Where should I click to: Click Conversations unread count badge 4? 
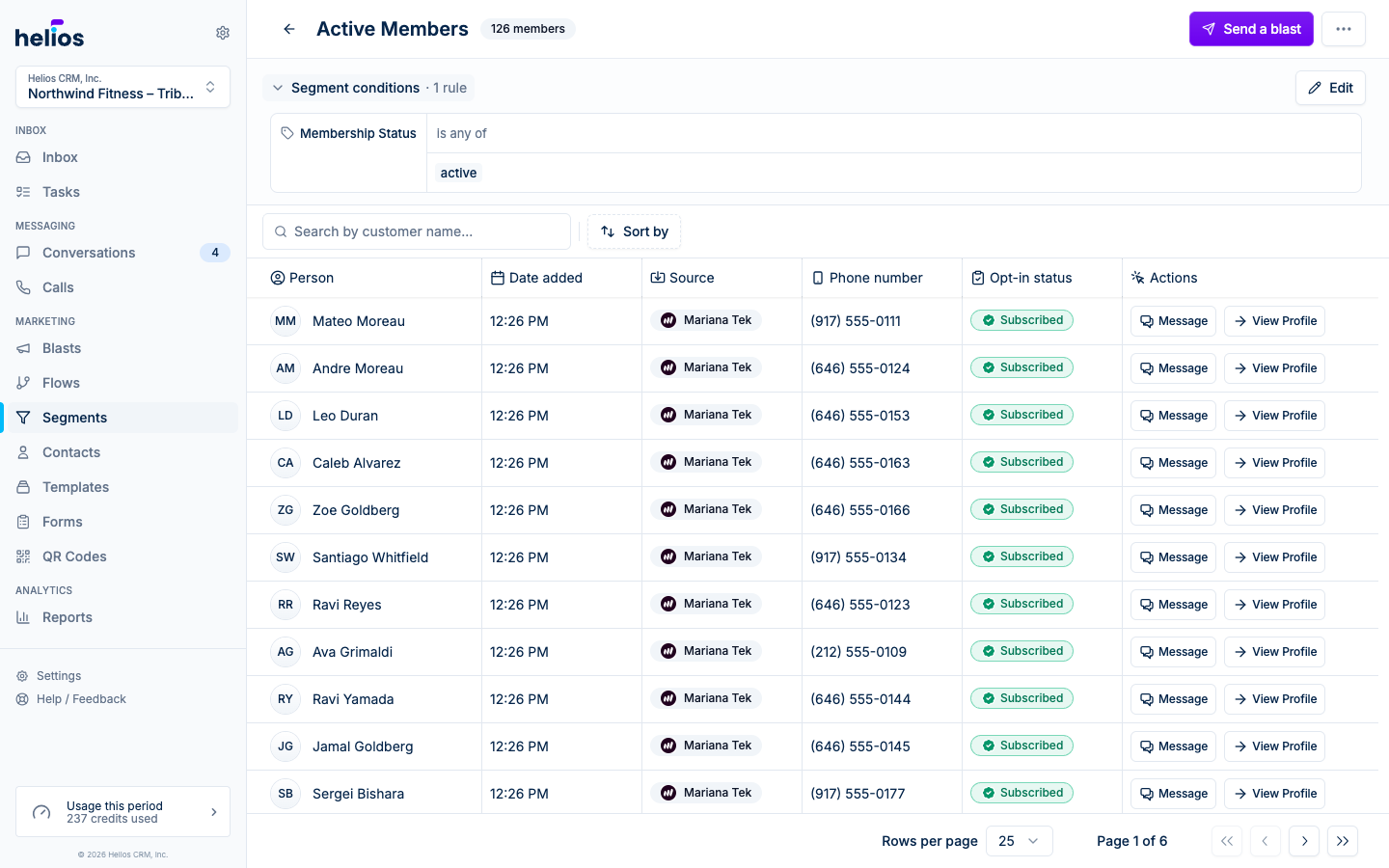(x=215, y=253)
